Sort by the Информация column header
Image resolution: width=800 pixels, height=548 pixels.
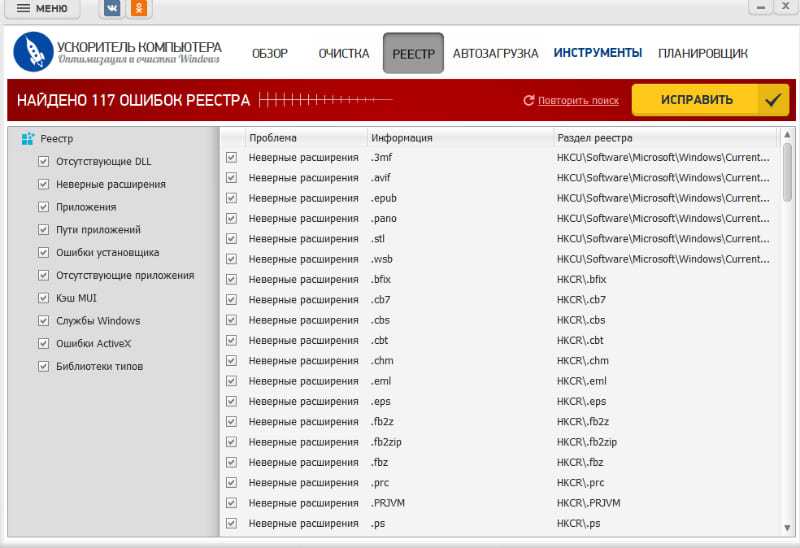[460, 138]
